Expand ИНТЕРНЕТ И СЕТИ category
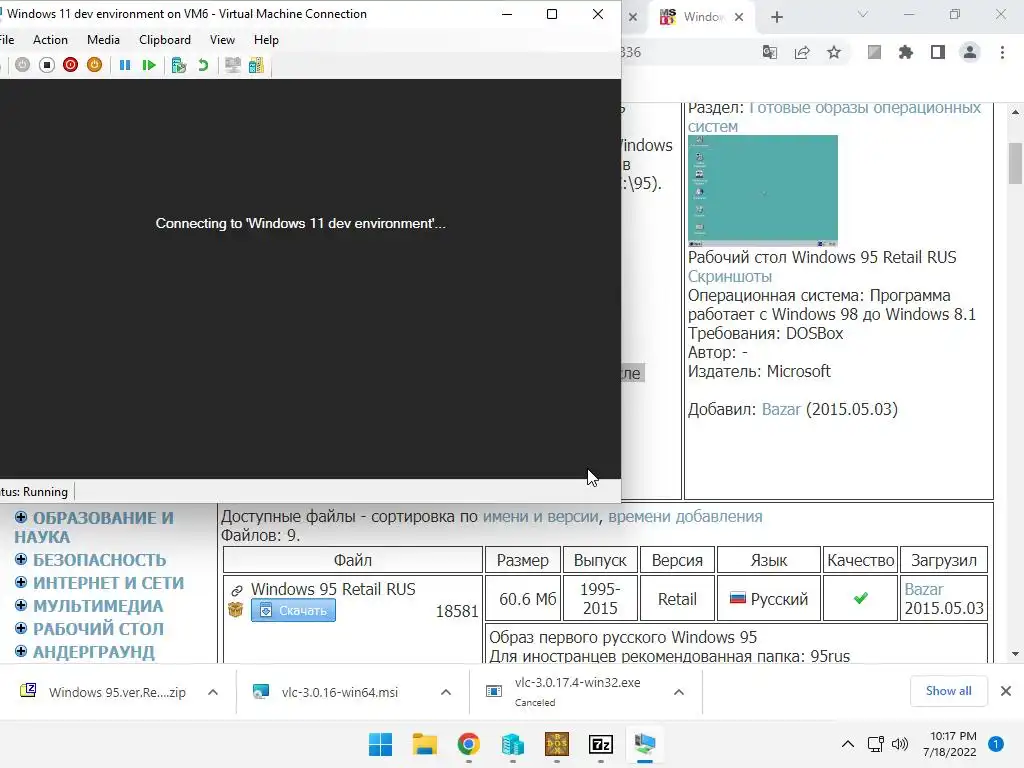The height and width of the screenshot is (768, 1024). pyautogui.click(x=21, y=583)
